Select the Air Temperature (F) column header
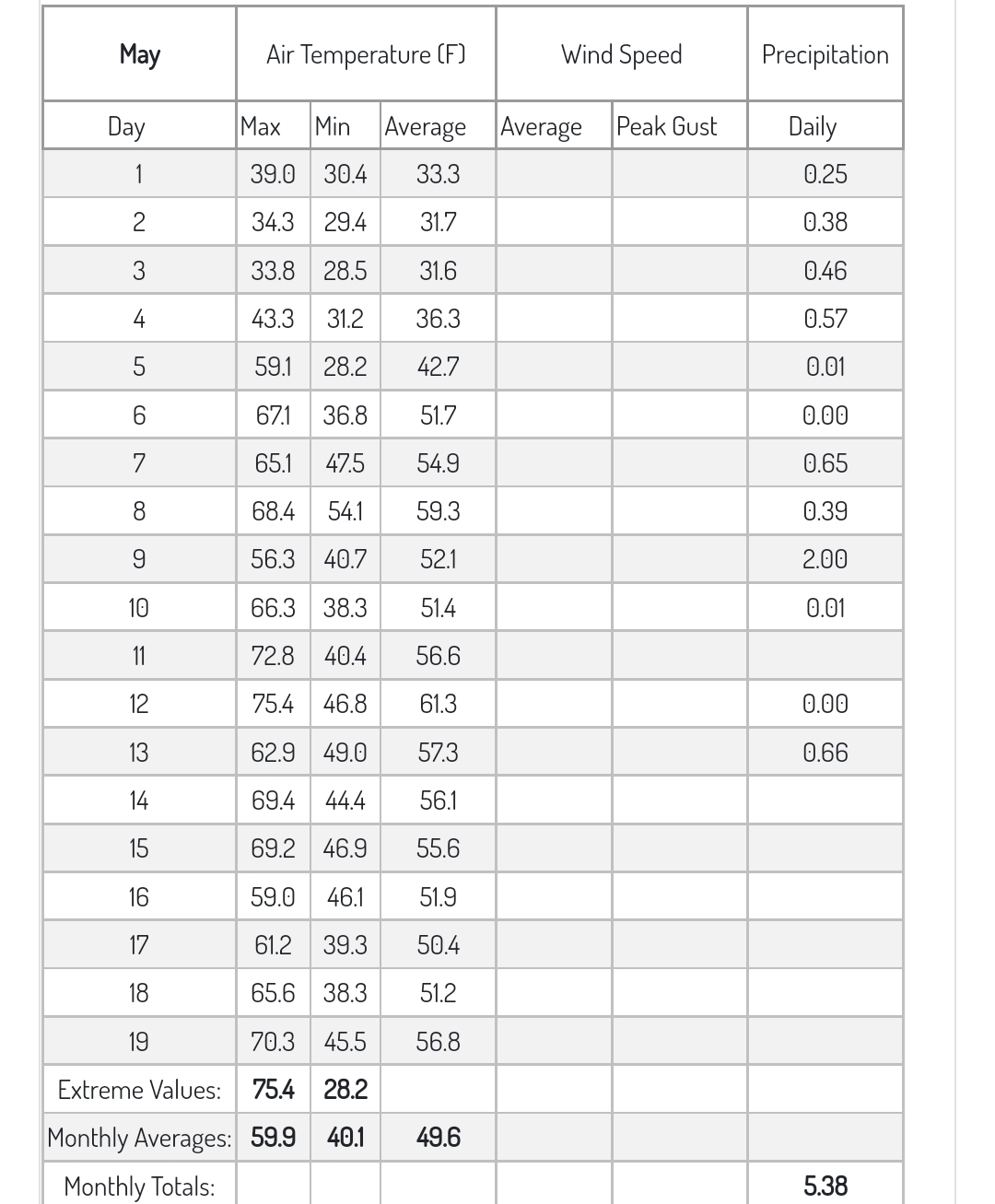 point(366,54)
